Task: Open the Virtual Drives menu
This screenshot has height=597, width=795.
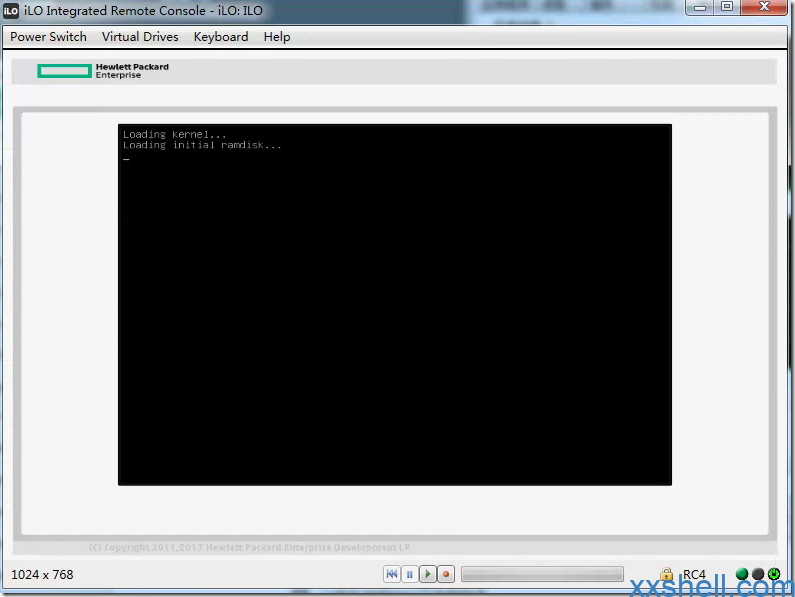Action: point(140,37)
